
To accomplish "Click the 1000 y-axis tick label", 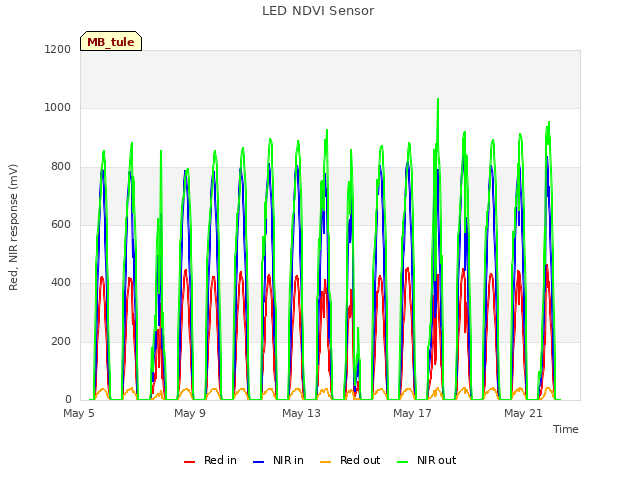I will tap(58, 108).
